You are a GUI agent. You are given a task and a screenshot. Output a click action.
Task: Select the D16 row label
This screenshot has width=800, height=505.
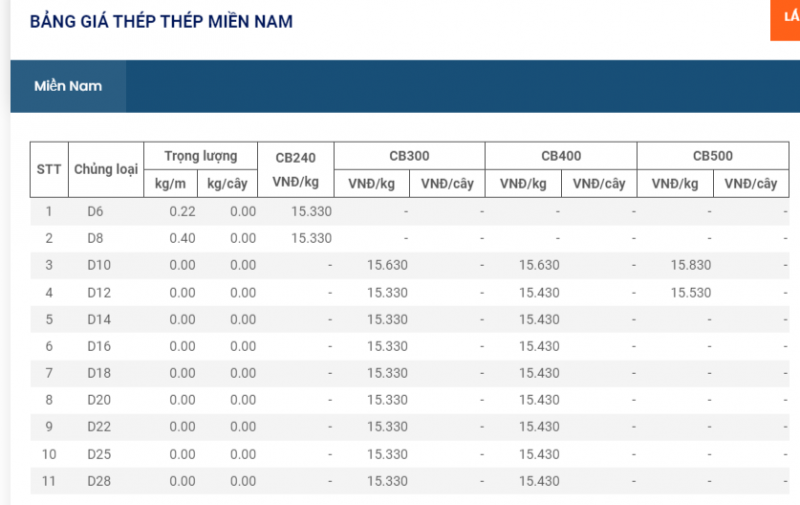point(98,346)
